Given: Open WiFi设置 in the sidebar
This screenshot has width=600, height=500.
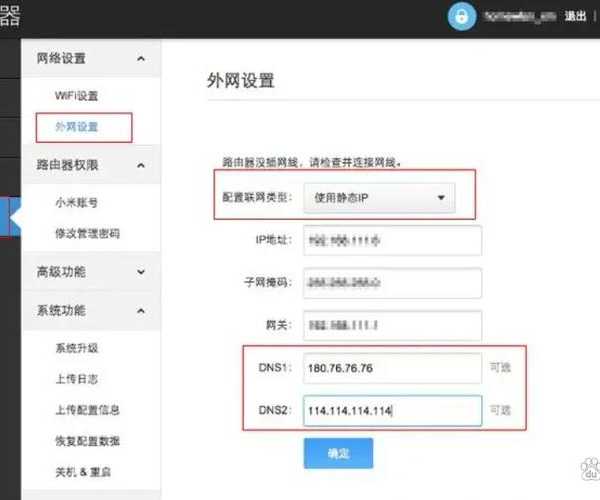Looking at the screenshot, I should pos(76,95).
